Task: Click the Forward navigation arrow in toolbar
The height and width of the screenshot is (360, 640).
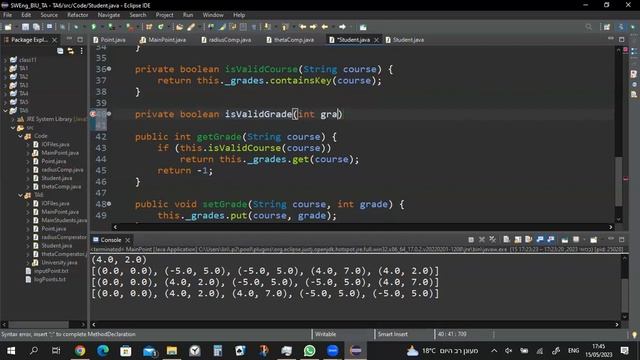Action: click(342, 27)
